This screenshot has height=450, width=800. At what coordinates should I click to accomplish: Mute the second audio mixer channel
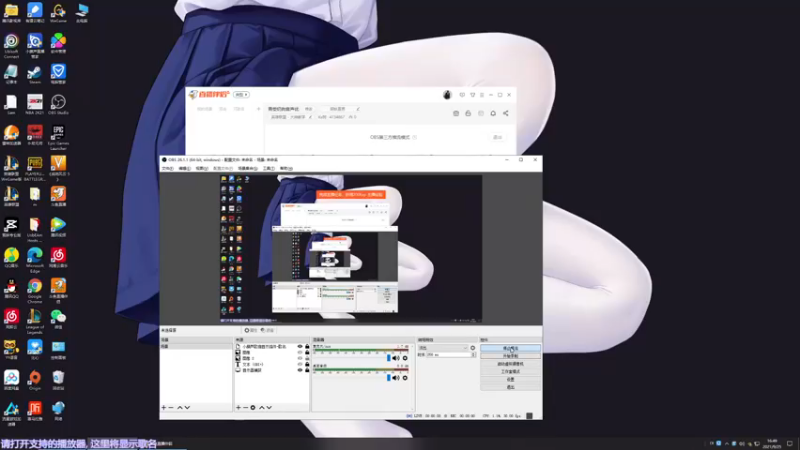click(x=396, y=378)
